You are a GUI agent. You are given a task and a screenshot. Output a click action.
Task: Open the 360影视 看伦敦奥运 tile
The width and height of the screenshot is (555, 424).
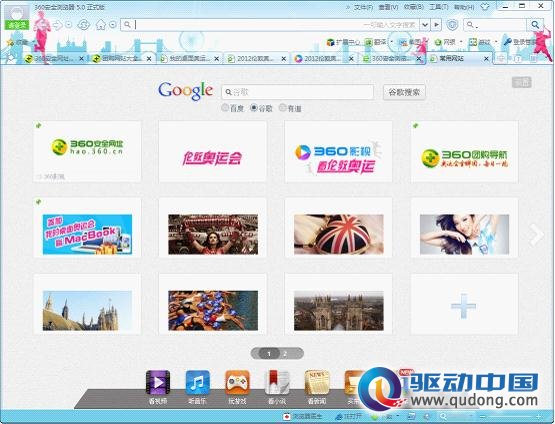click(338, 151)
